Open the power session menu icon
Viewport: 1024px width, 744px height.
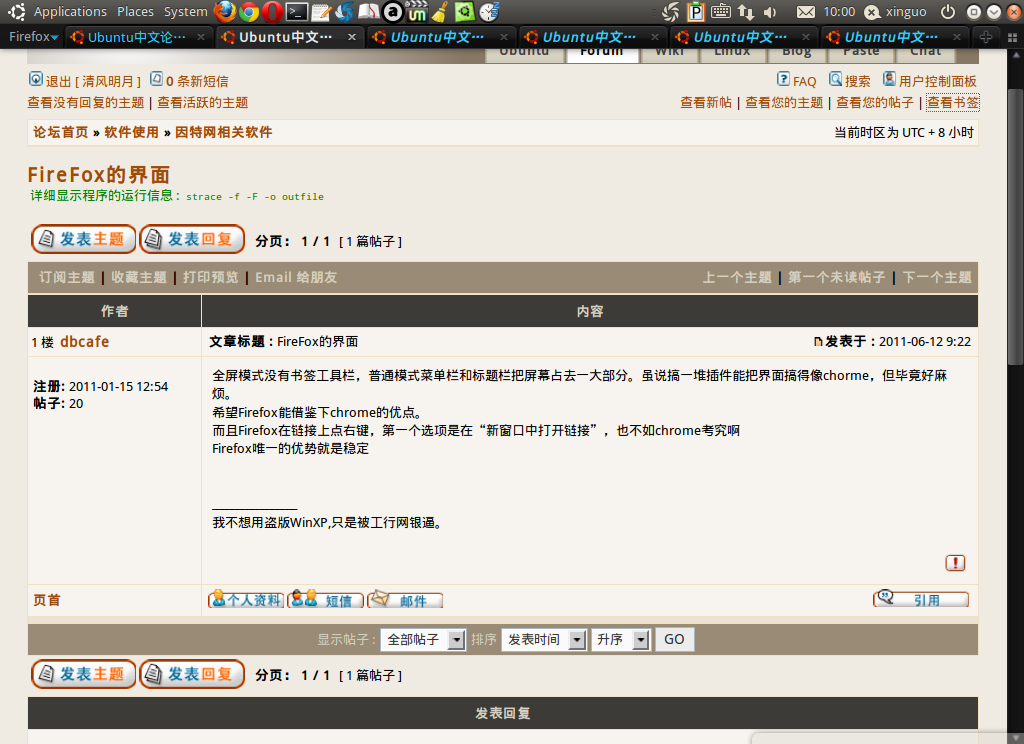click(x=948, y=12)
